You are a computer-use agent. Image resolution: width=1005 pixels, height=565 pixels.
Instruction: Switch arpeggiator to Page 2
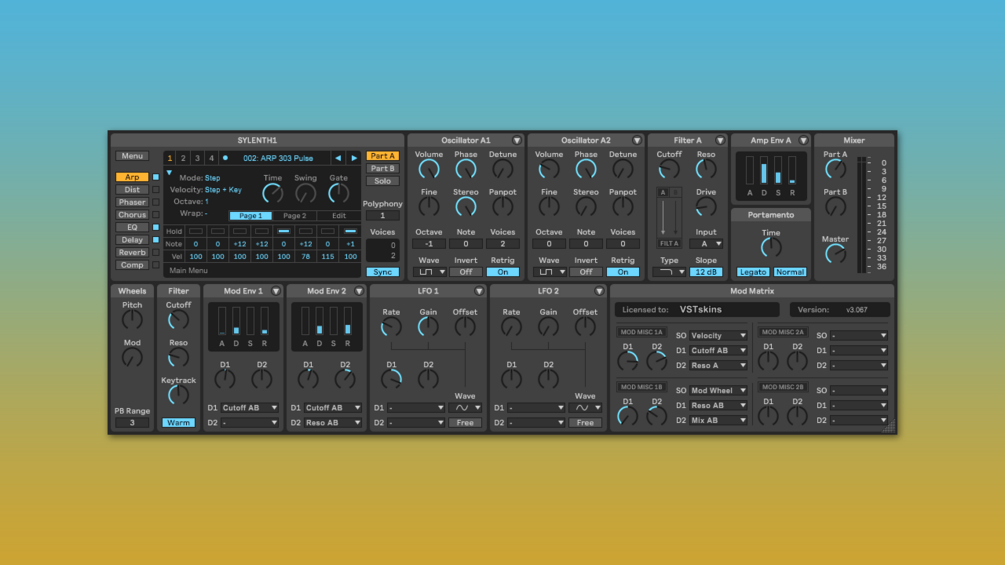tap(295, 216)
